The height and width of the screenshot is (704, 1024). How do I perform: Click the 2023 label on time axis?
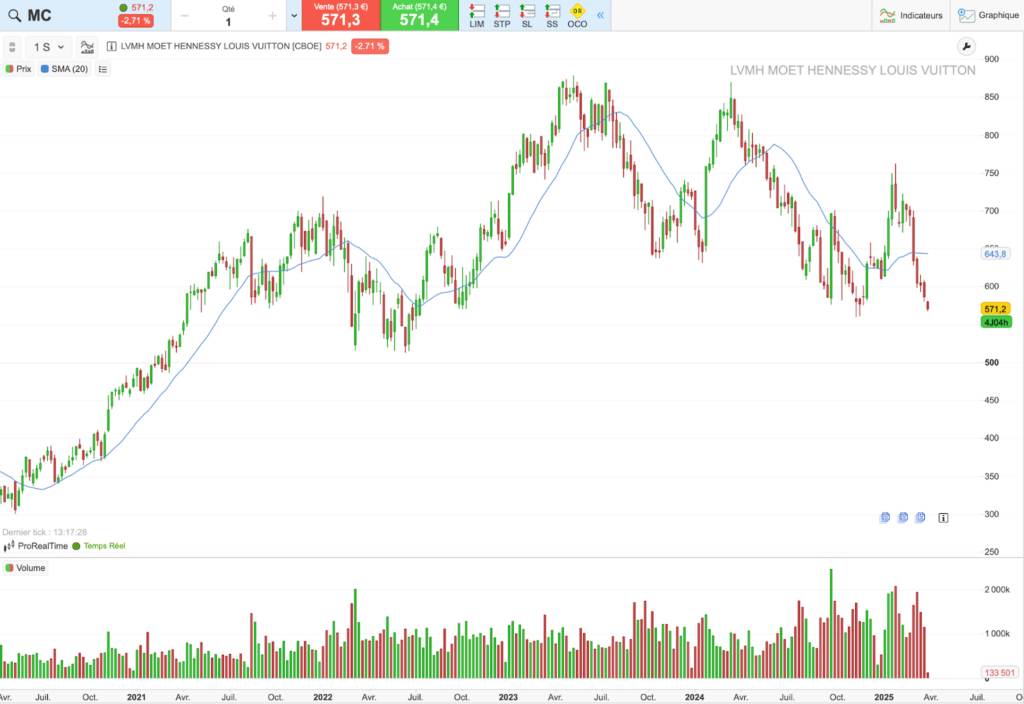508,697
